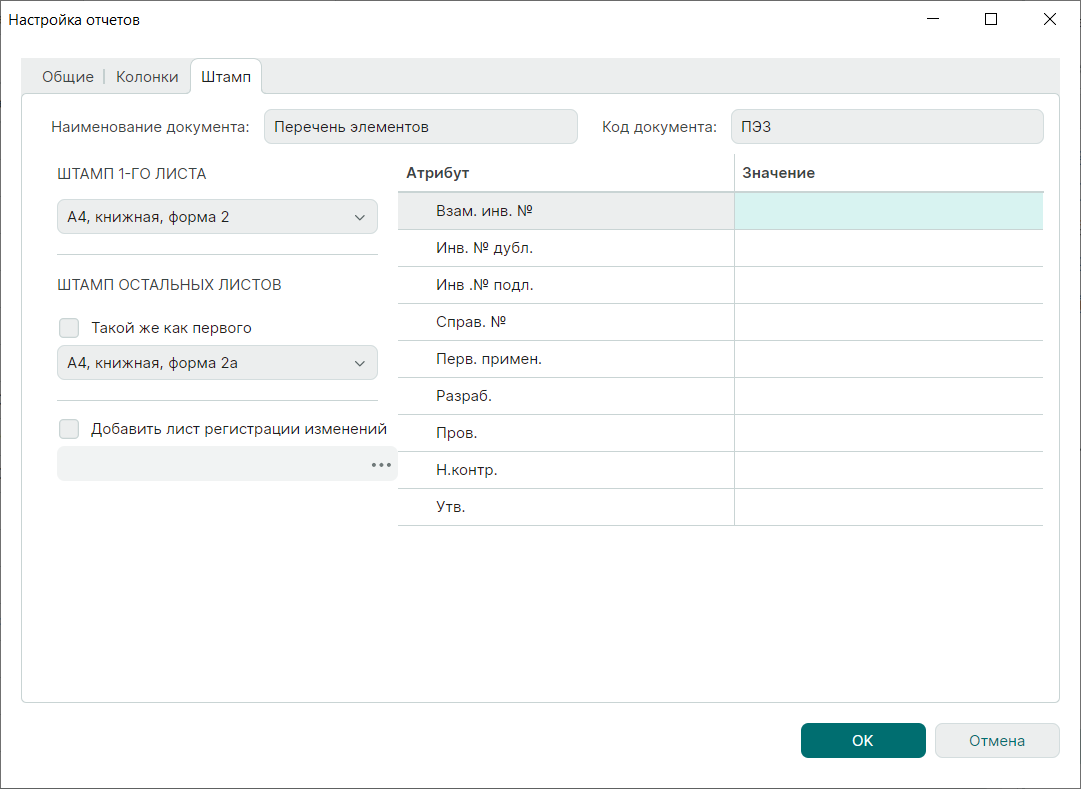
Task: Select the Разраб. attribute row
Action: pyautogui.click(x=565, y=396)
